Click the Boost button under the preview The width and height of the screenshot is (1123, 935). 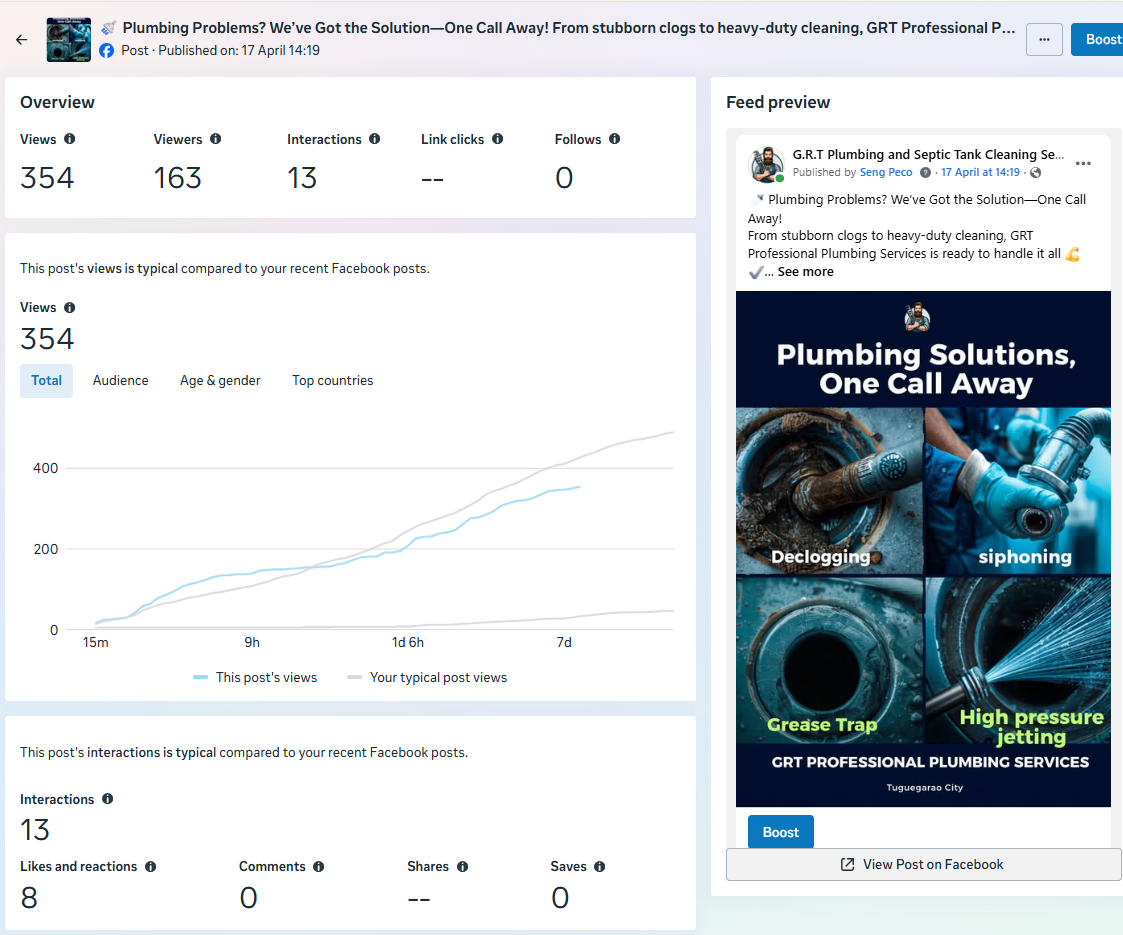pyautogui.click(x=781, y=832)
